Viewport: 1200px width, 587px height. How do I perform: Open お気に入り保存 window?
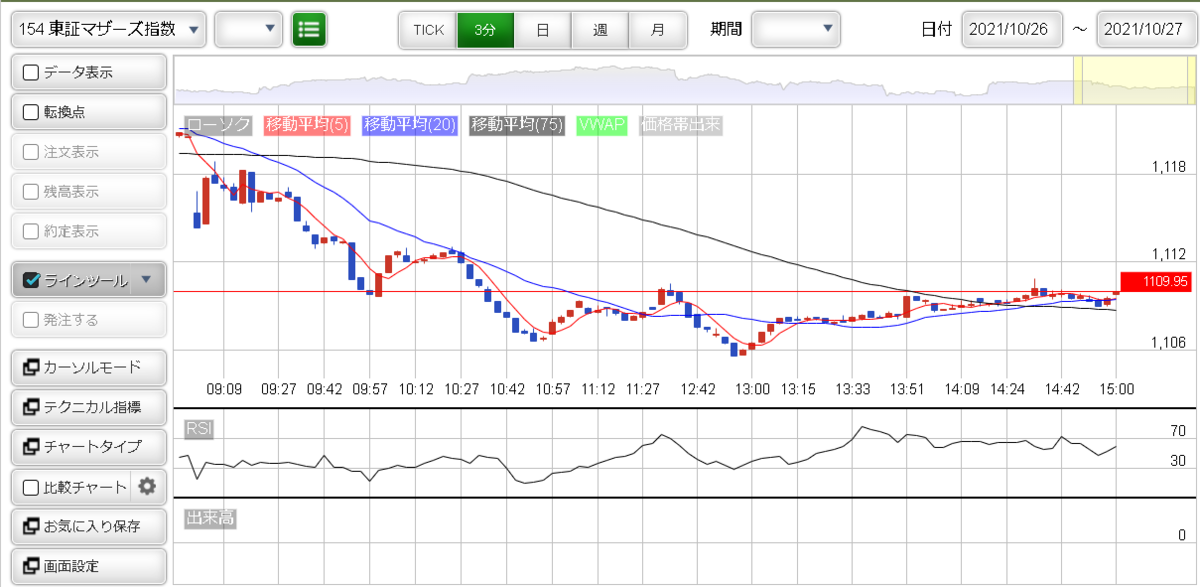tap(88, 526)
